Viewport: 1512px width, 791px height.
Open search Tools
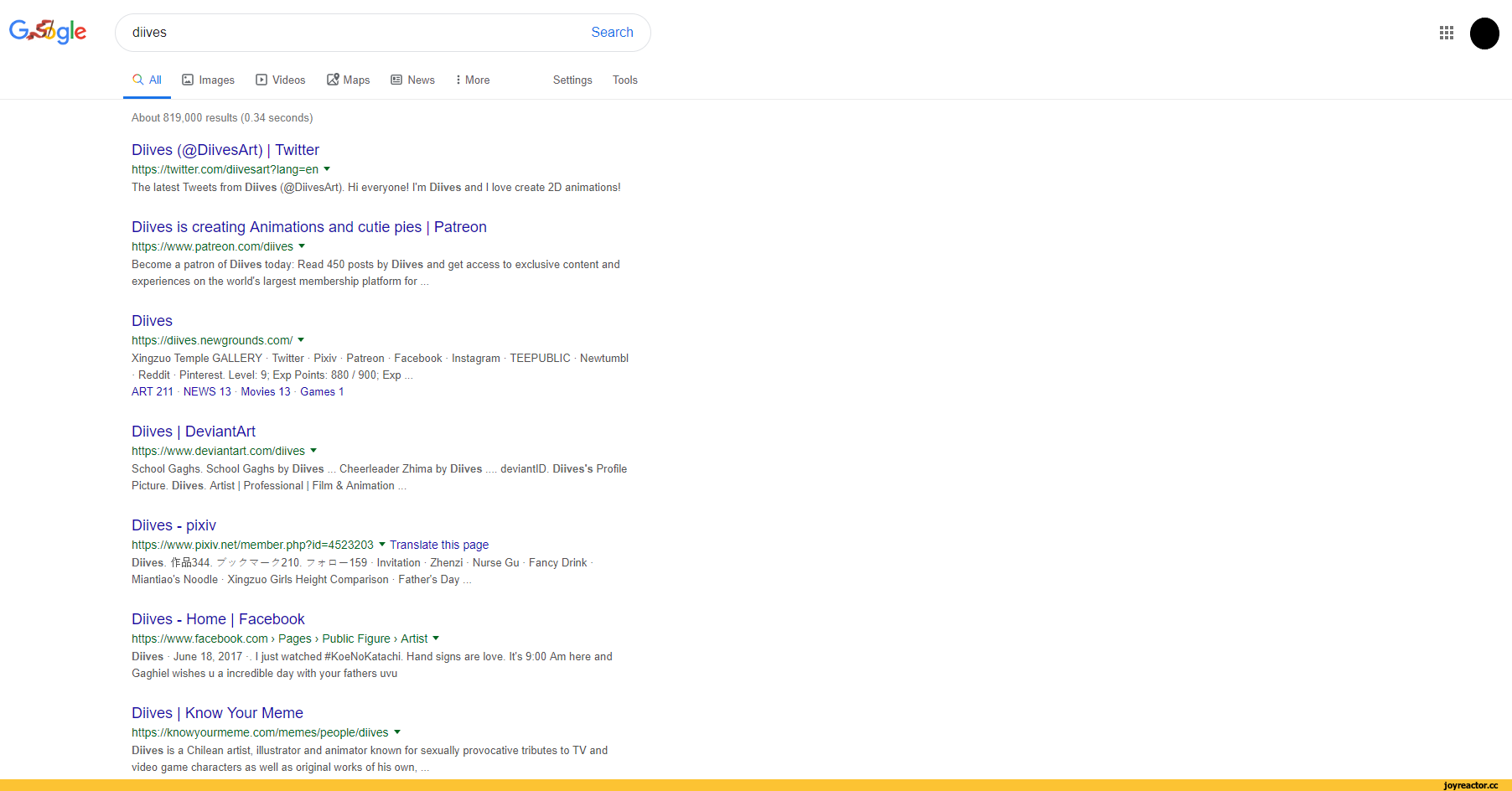click(x=624, y=80)
